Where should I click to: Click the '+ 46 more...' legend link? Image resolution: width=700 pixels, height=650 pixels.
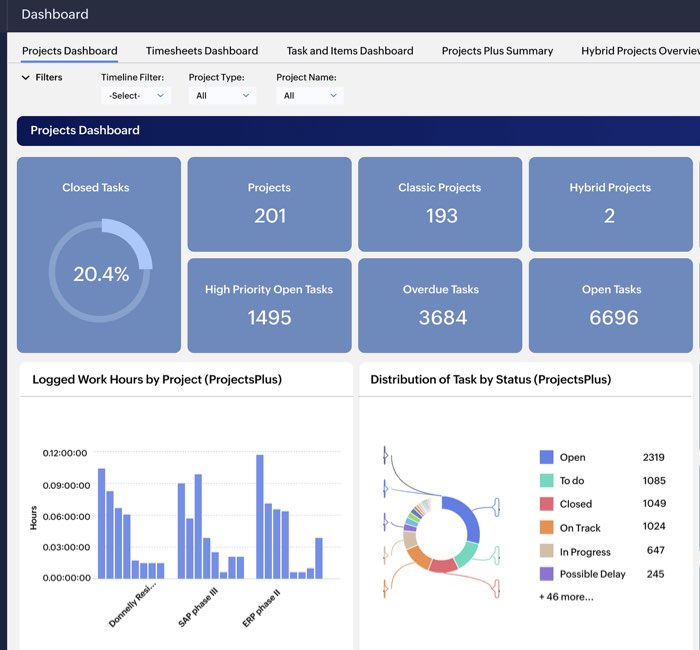tap(565, 597)
